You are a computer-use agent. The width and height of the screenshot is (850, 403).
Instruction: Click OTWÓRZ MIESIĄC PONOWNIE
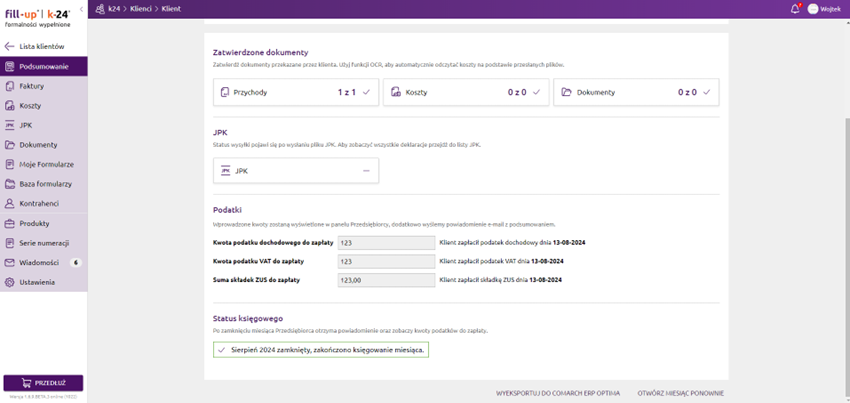click(x=681, y=393)
